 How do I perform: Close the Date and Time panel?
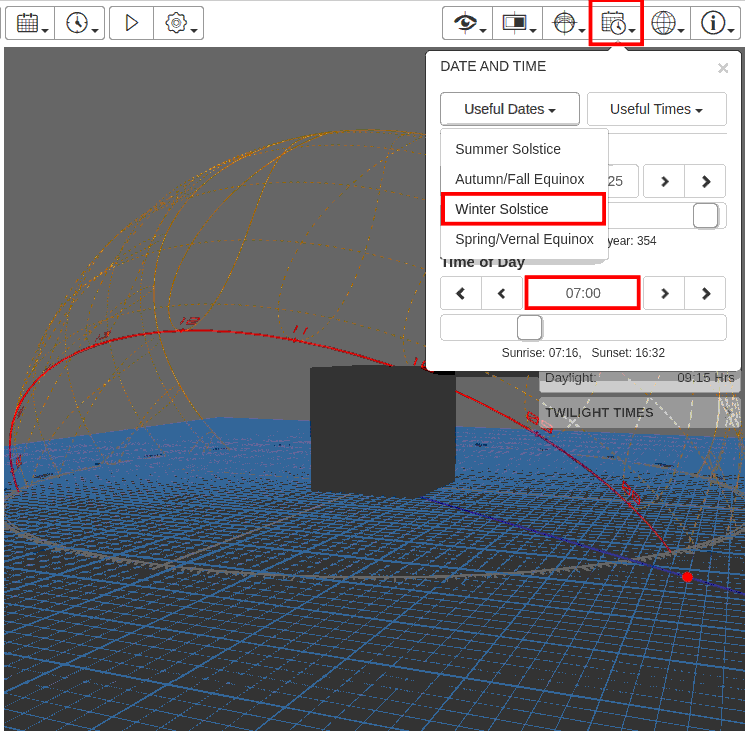(x=723, y=68)
